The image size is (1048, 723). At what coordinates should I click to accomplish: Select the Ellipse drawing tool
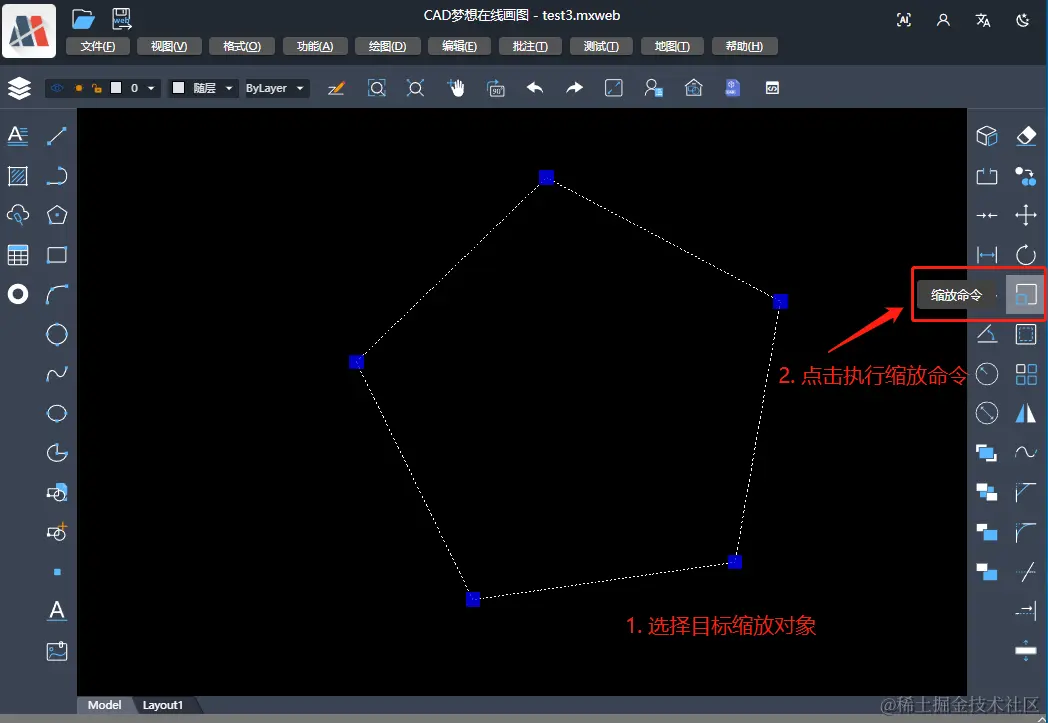[x=57, y=413]
